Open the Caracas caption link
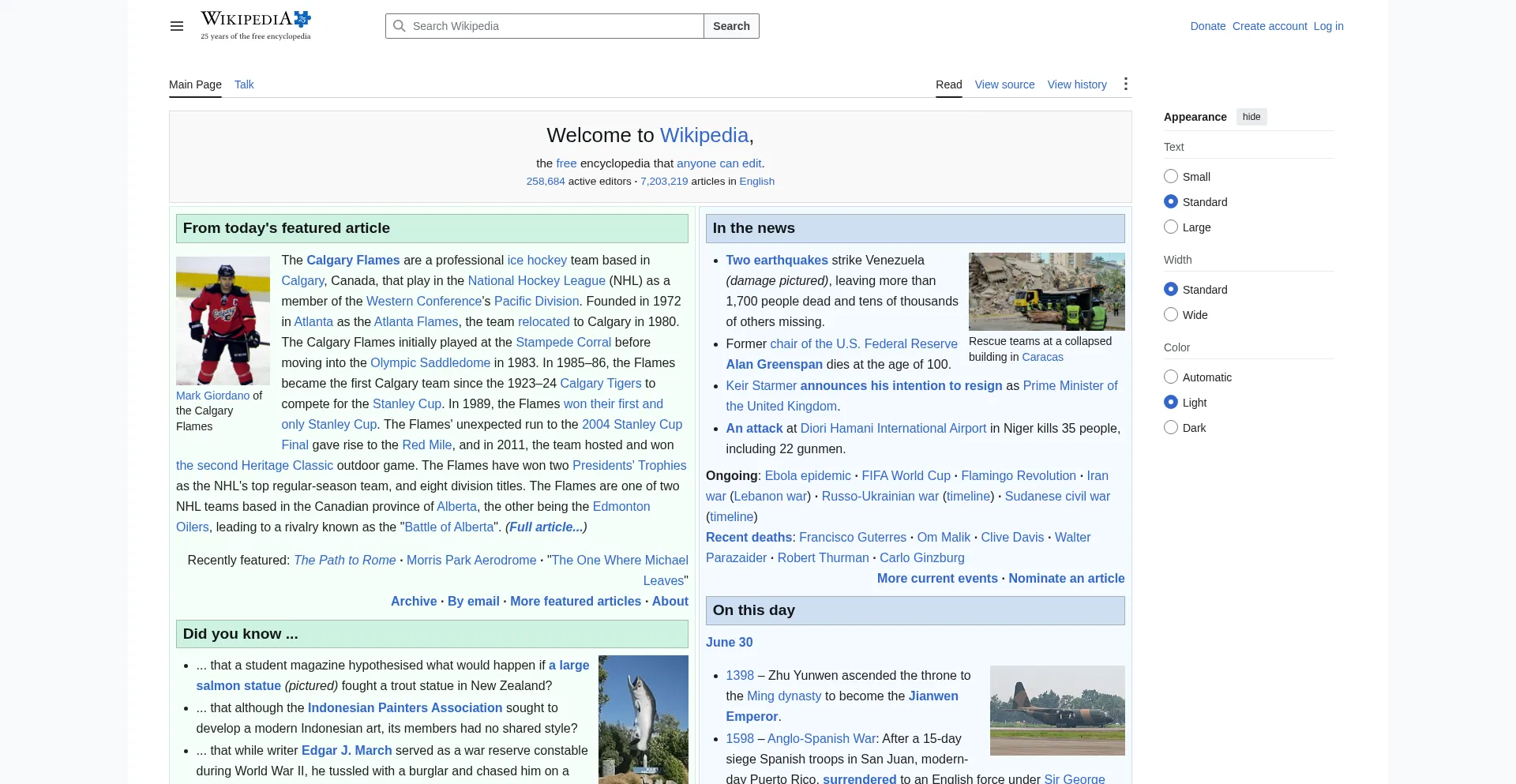1516x784 pixels. [x=1043, y=357]
